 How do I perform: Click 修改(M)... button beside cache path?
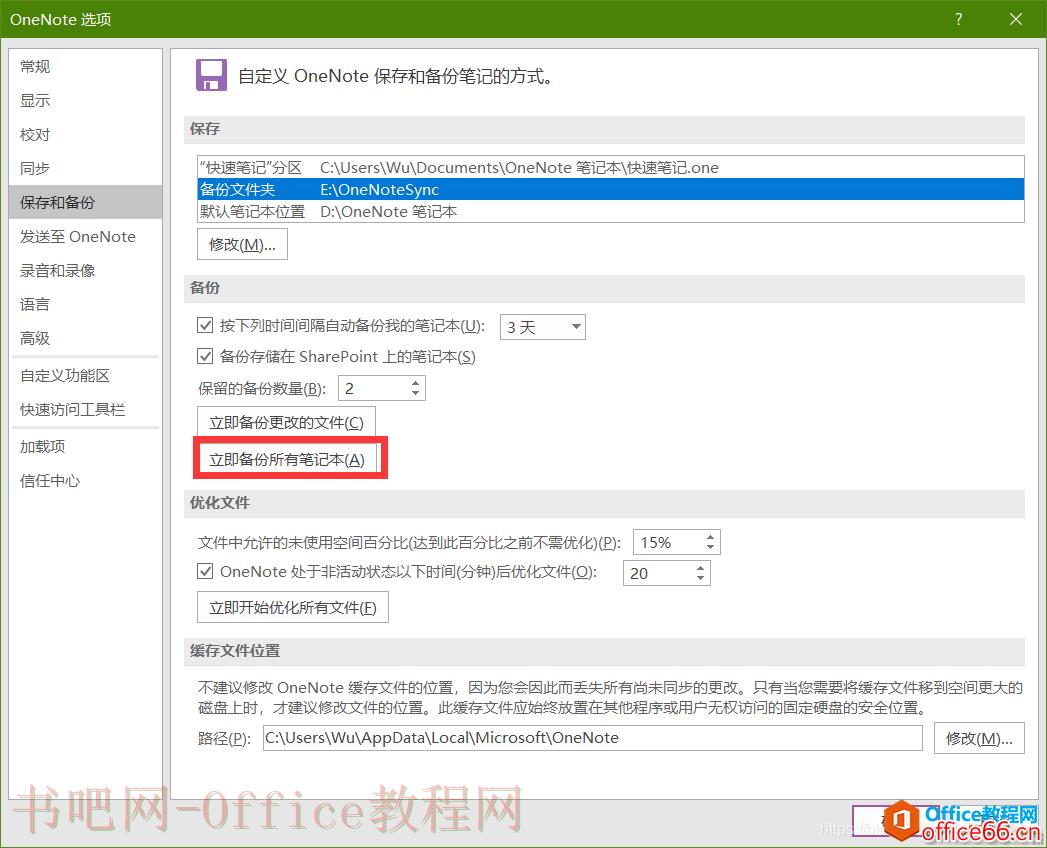click(x=980, y=738)
